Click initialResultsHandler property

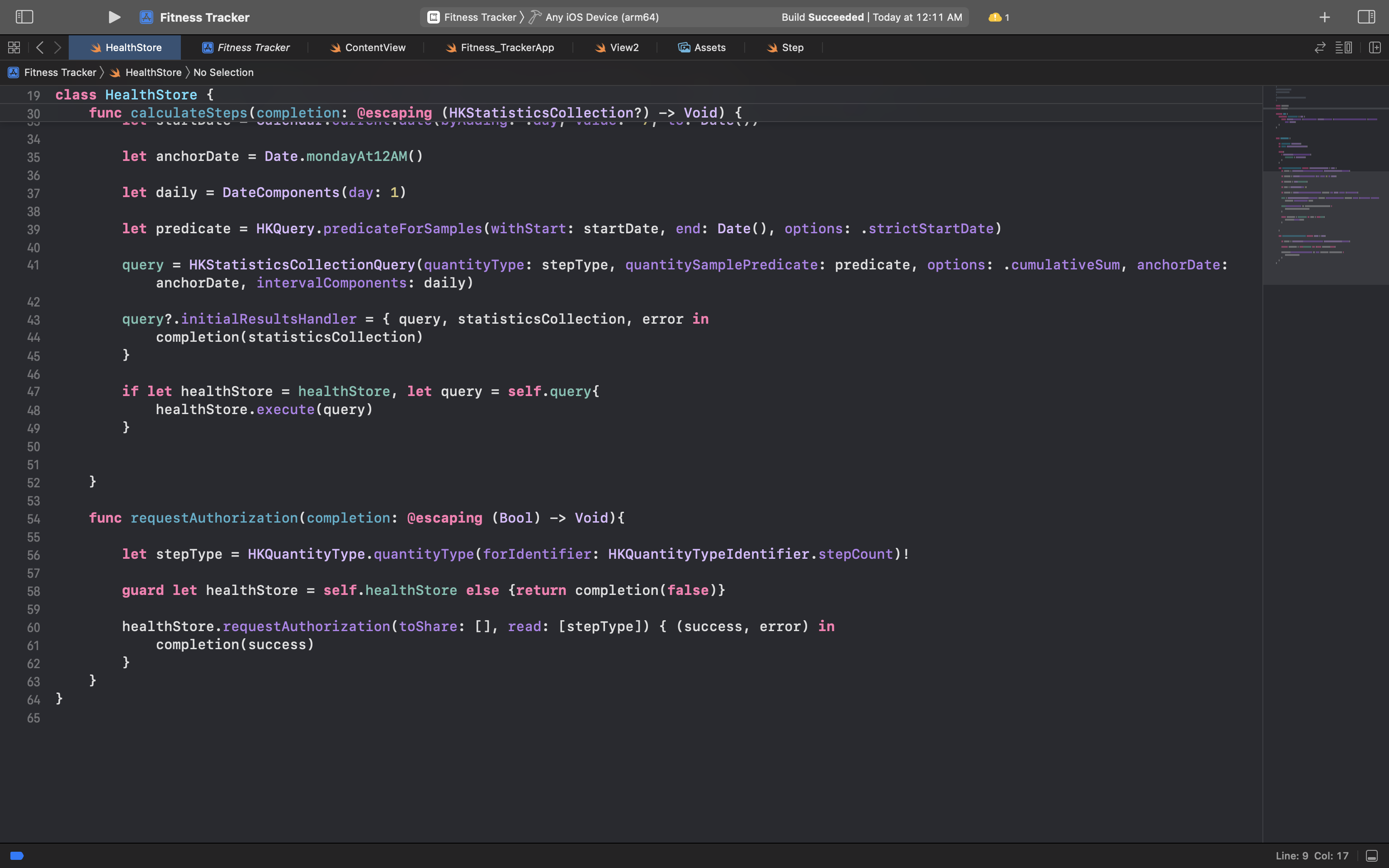point(269,319)
